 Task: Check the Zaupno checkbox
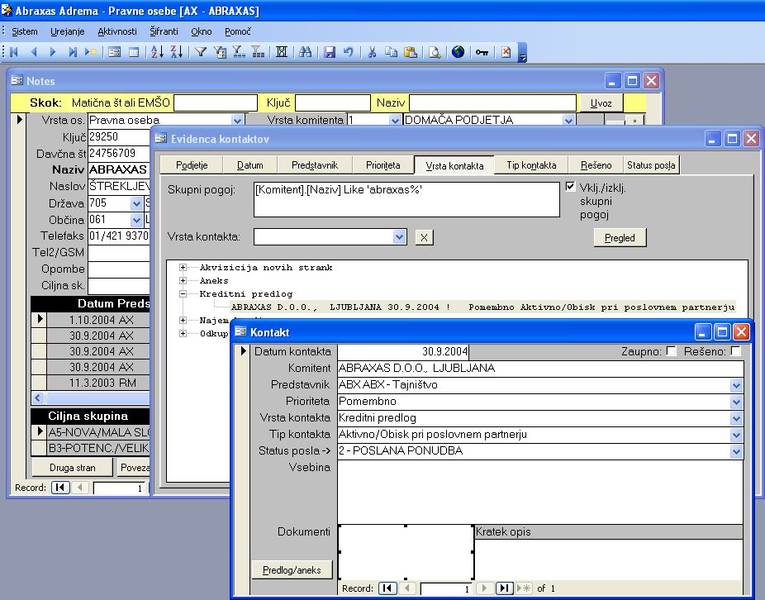(671, 351)
